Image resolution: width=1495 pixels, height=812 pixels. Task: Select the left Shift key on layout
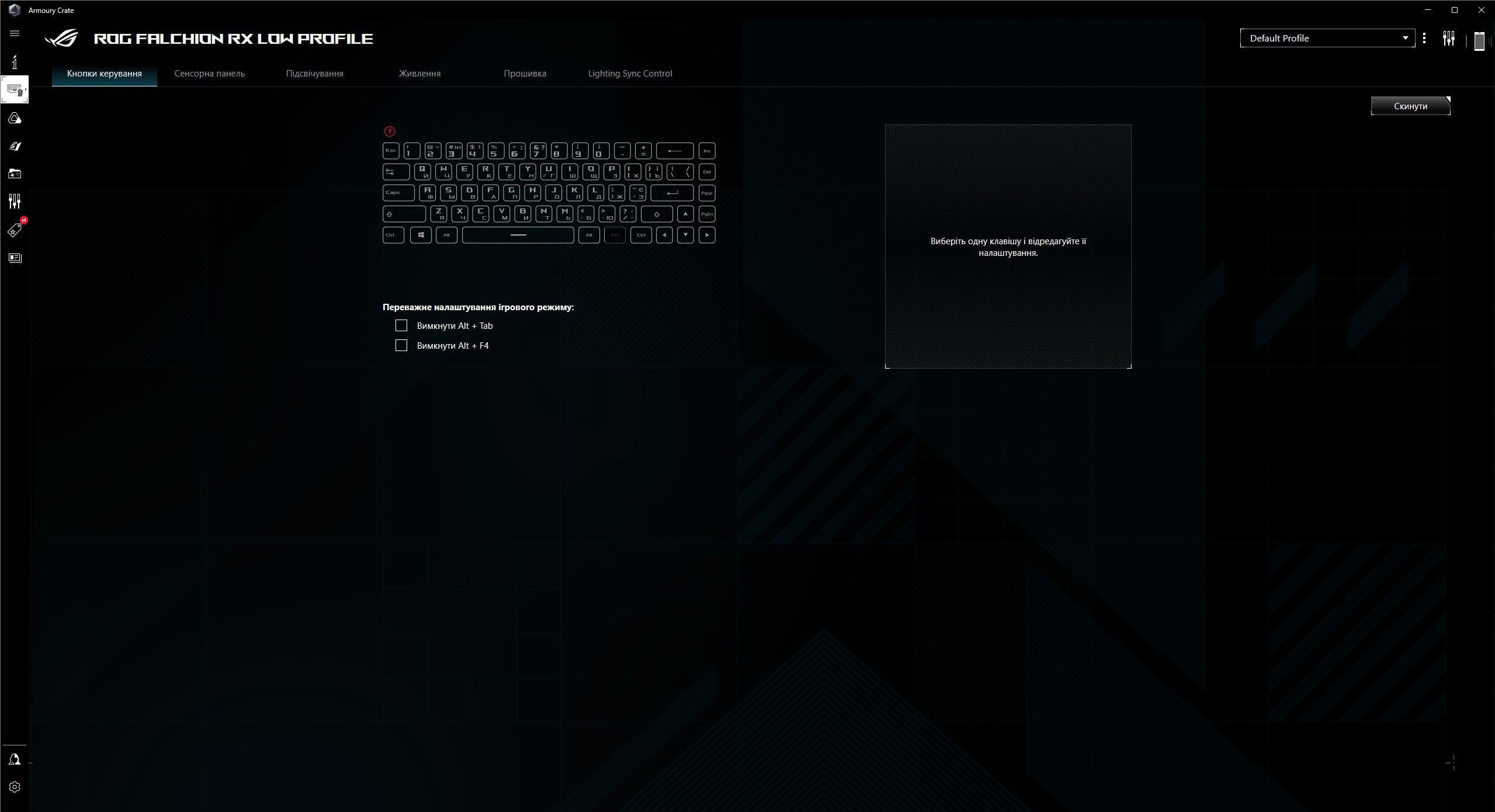click(404, 214)
